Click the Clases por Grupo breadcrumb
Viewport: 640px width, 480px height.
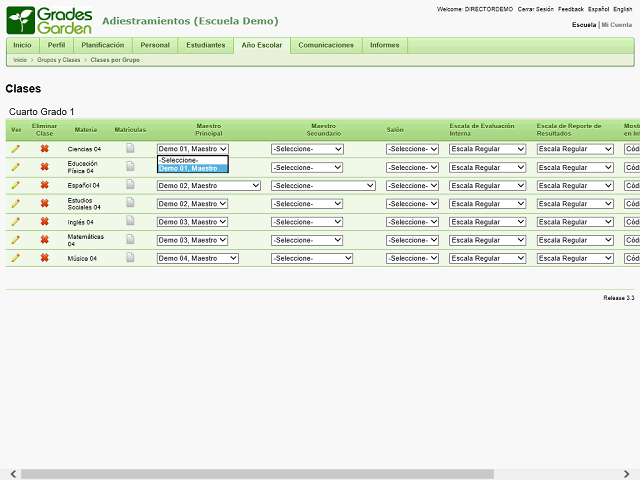point(115,60)
